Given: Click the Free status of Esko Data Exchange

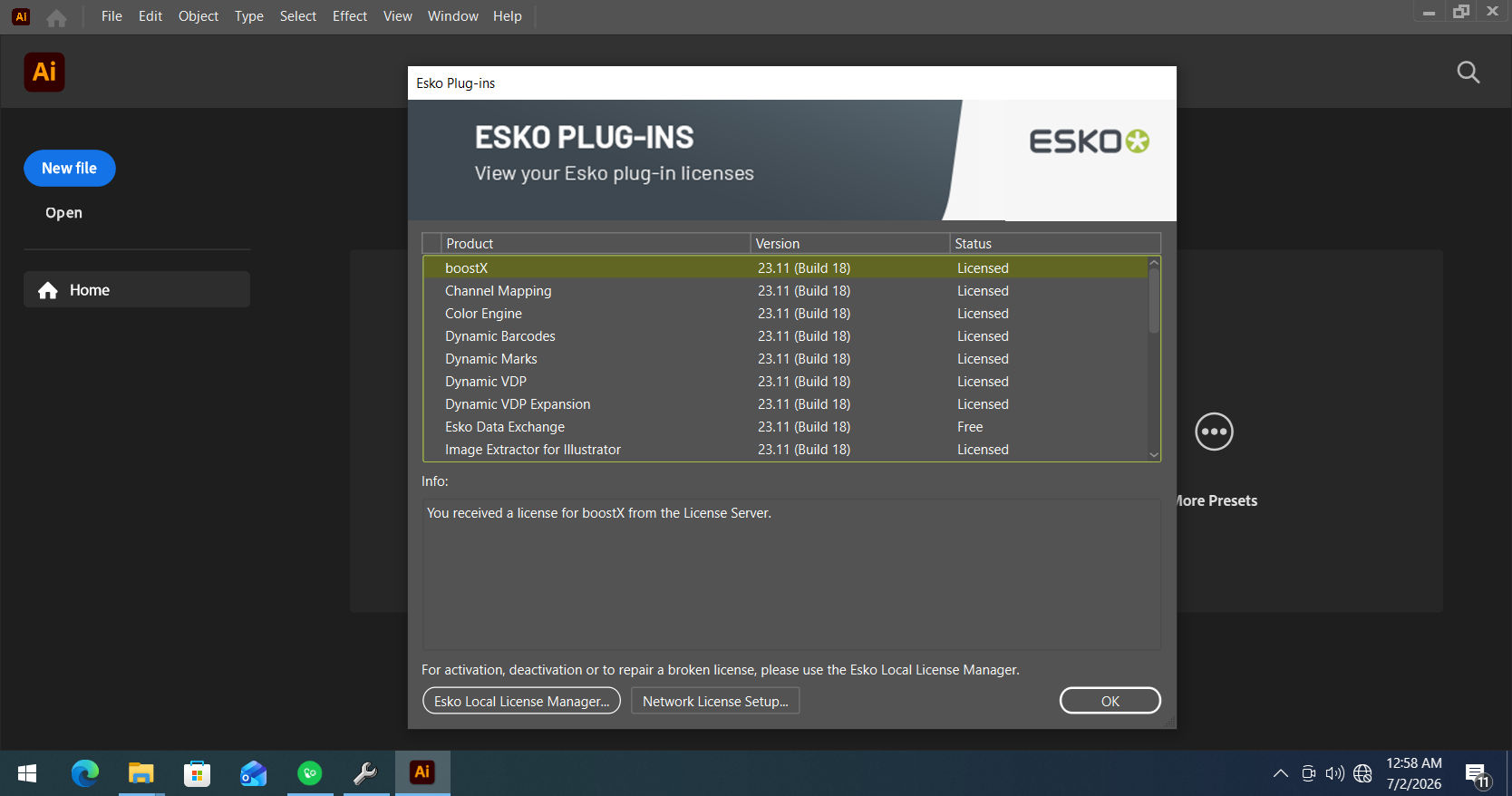Looking at the screenshot, I should [x=970, y=427].
